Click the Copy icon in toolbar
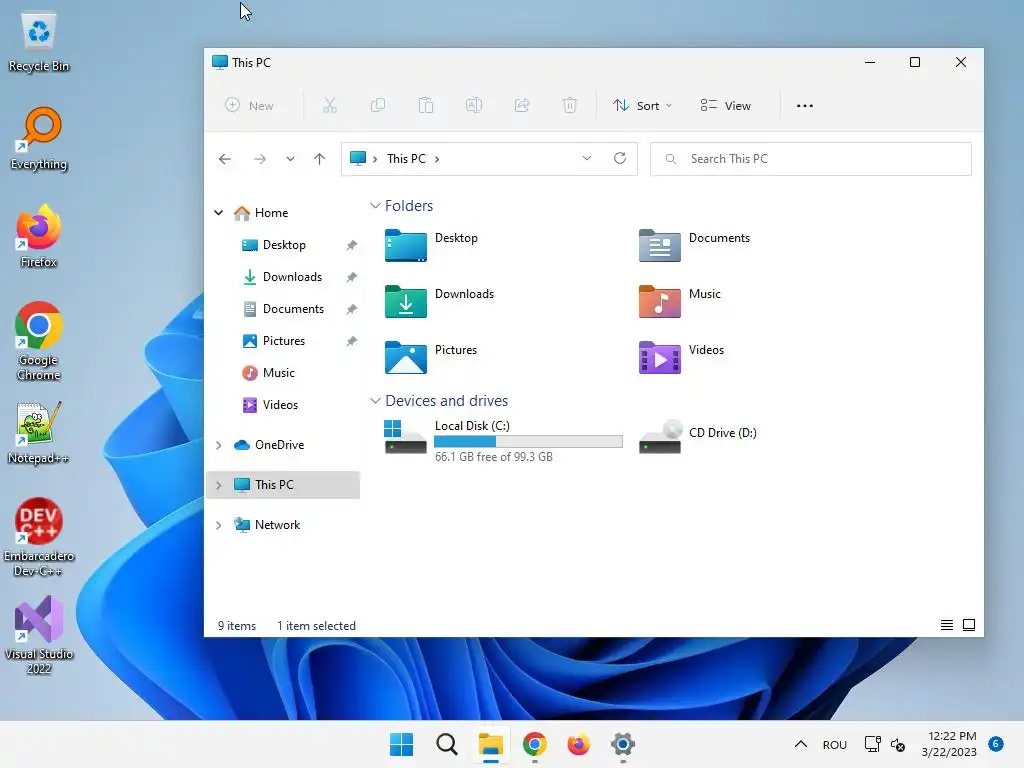 pos(377,105)
